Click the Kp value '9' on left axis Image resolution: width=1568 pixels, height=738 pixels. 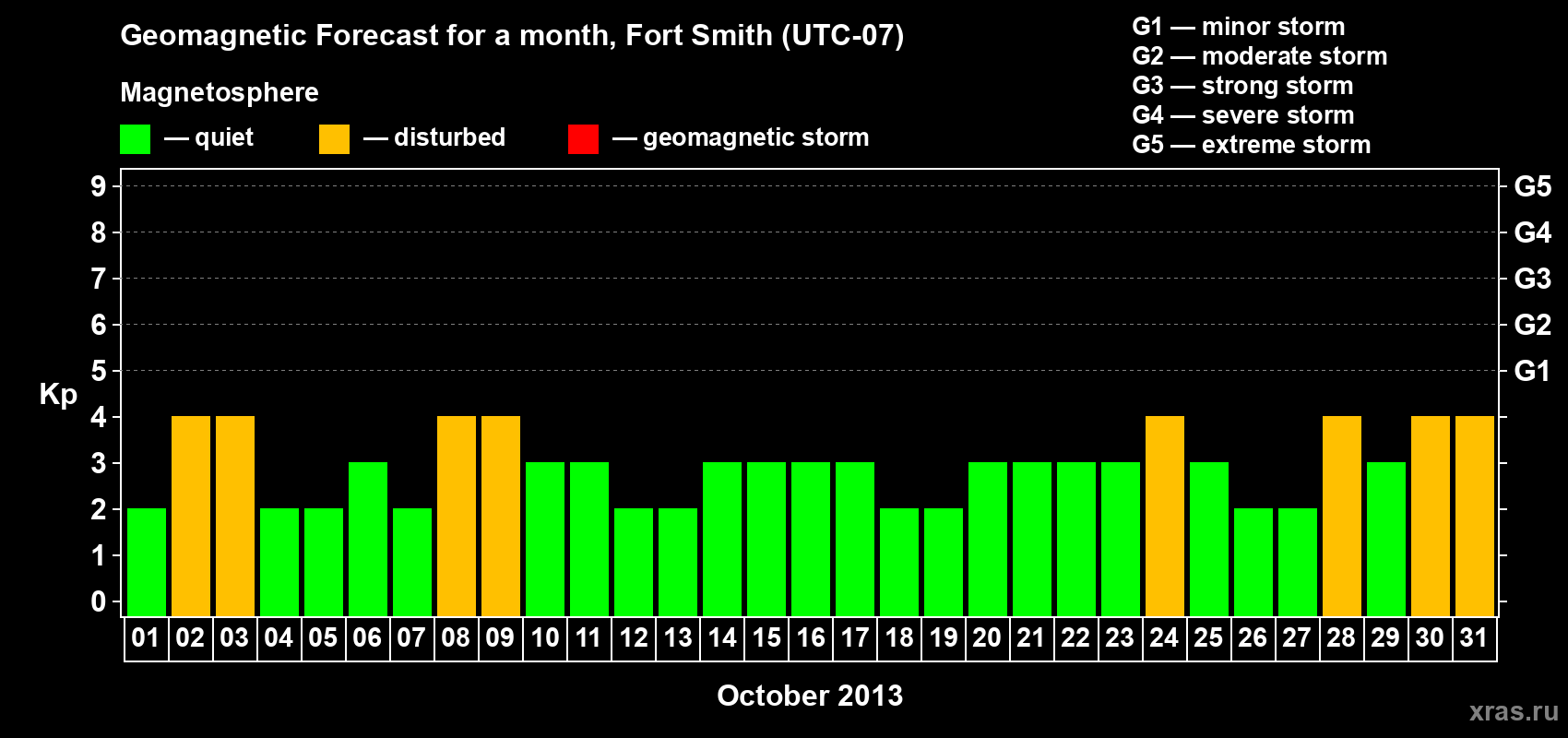pyautogui.click(x=99, y=187)
